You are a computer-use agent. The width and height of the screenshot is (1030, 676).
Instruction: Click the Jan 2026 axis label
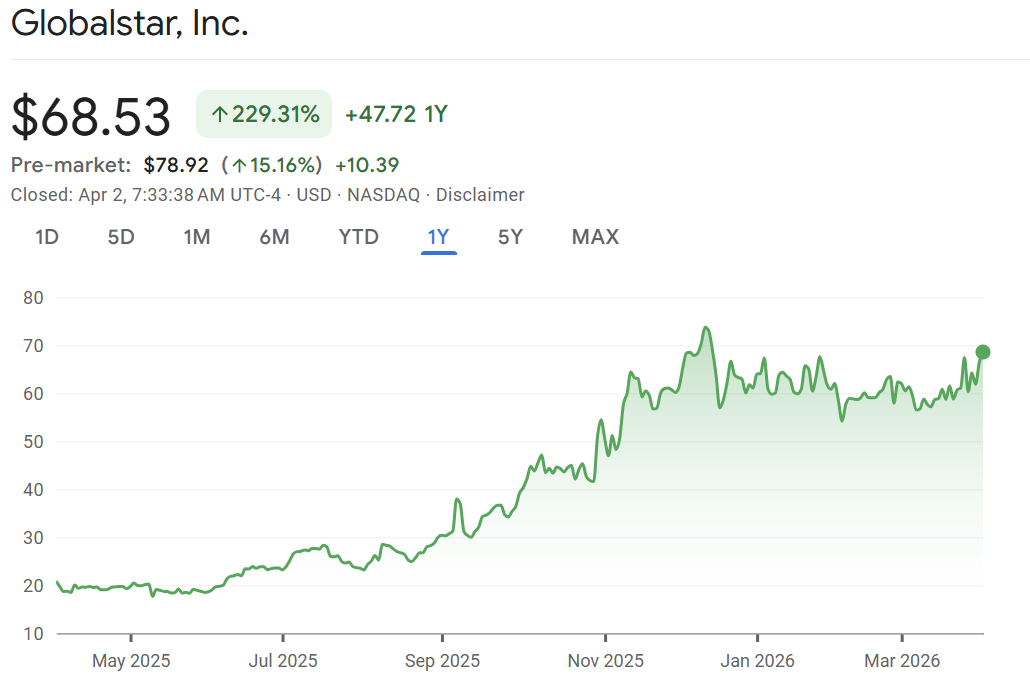click(x=757, y=661)
